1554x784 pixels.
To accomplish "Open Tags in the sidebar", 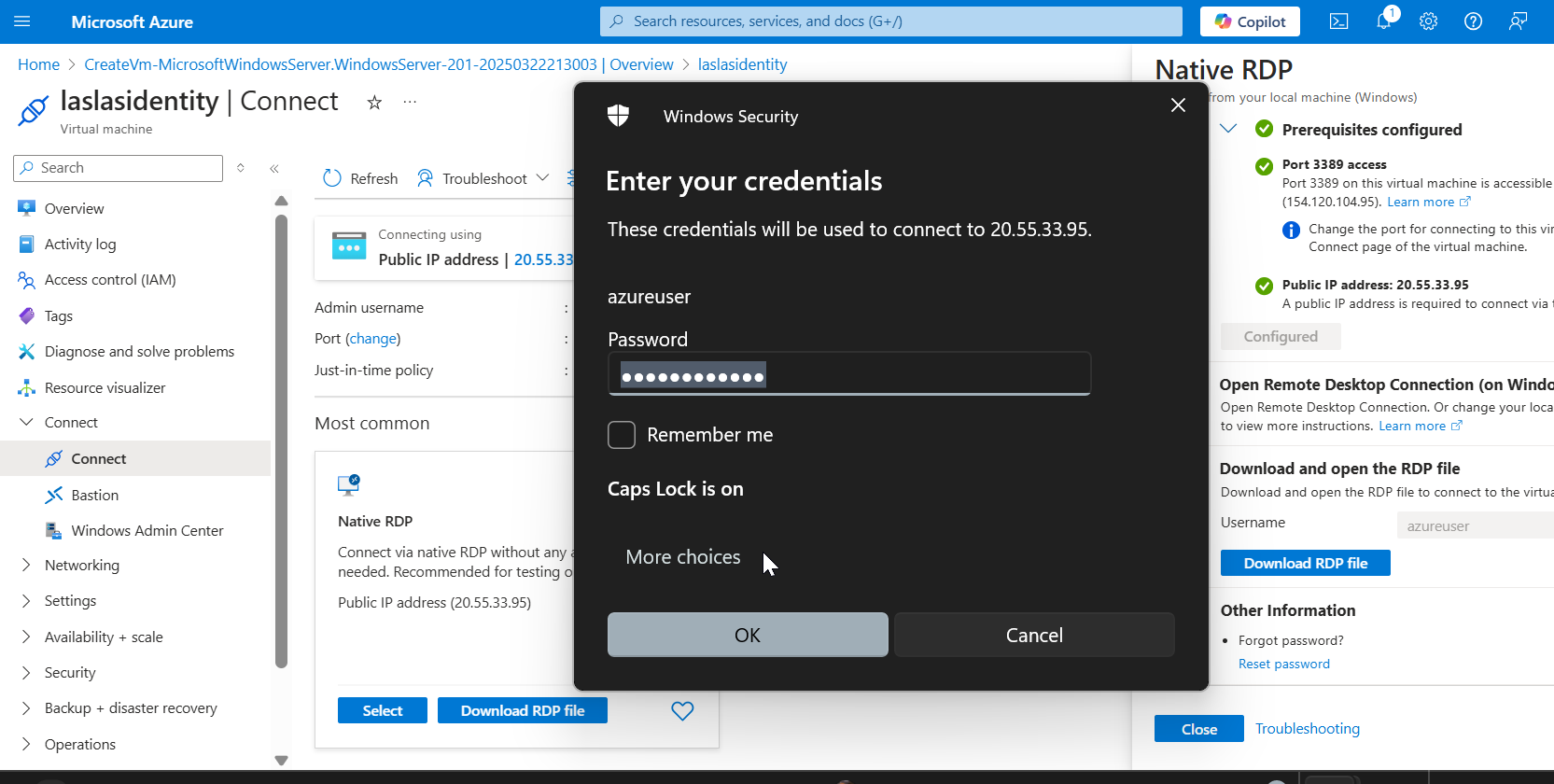I will [58, 316].
